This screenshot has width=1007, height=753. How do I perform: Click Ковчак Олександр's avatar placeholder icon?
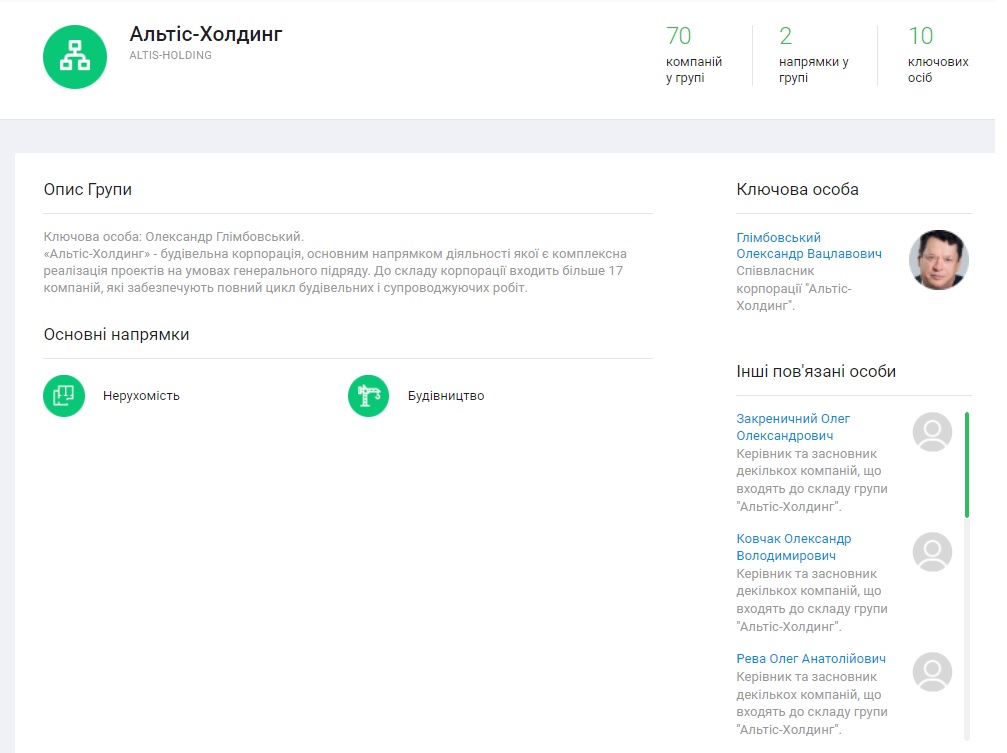click(932, 552)
